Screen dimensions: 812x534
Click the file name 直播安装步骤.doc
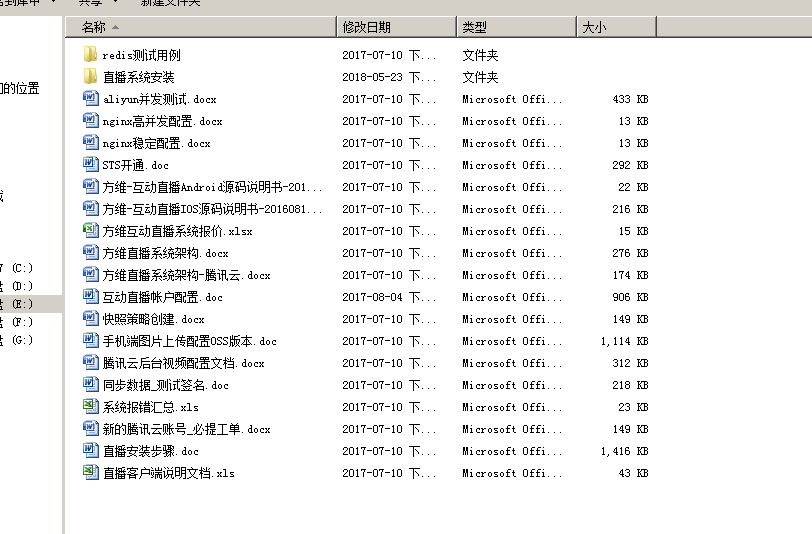150,451
